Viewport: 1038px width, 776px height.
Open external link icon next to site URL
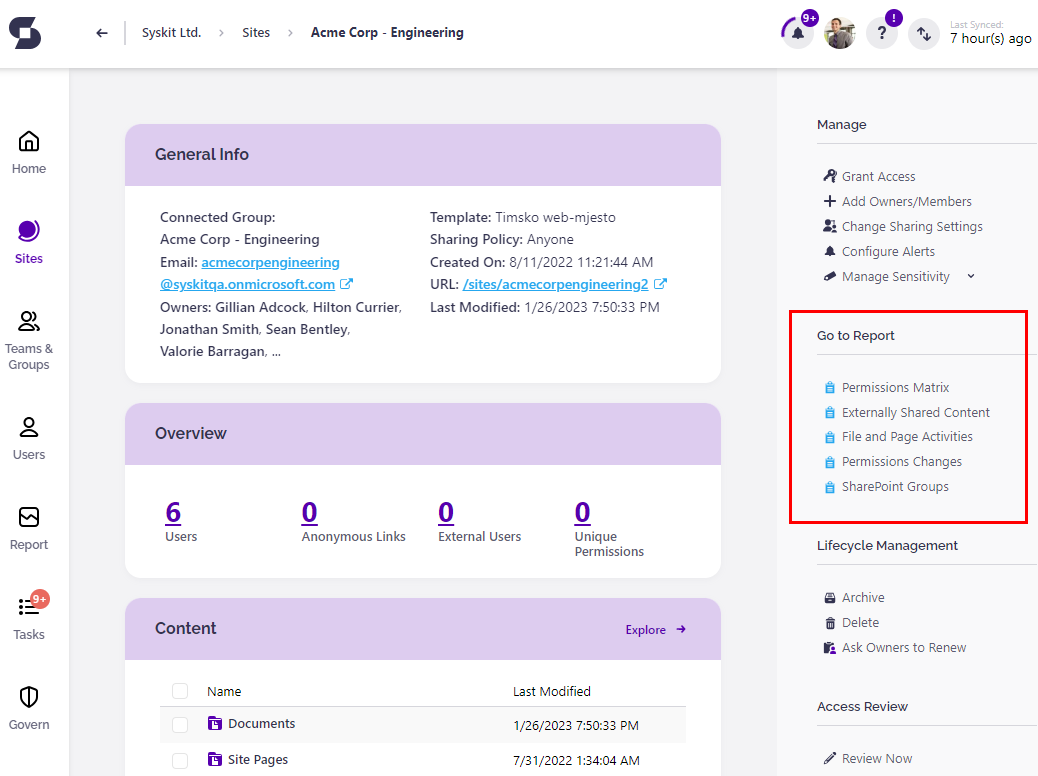(660, 284)
